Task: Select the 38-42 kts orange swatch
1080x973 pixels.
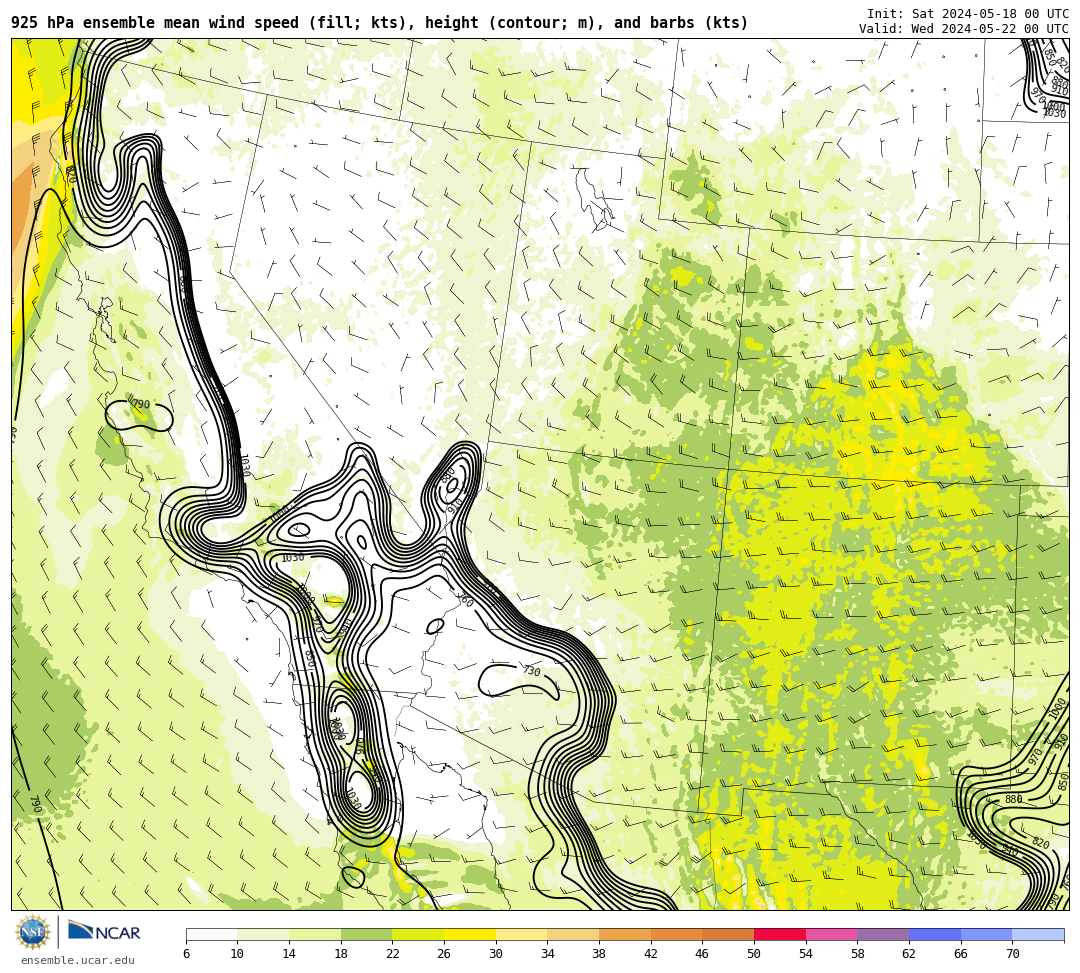Action: 625,934
